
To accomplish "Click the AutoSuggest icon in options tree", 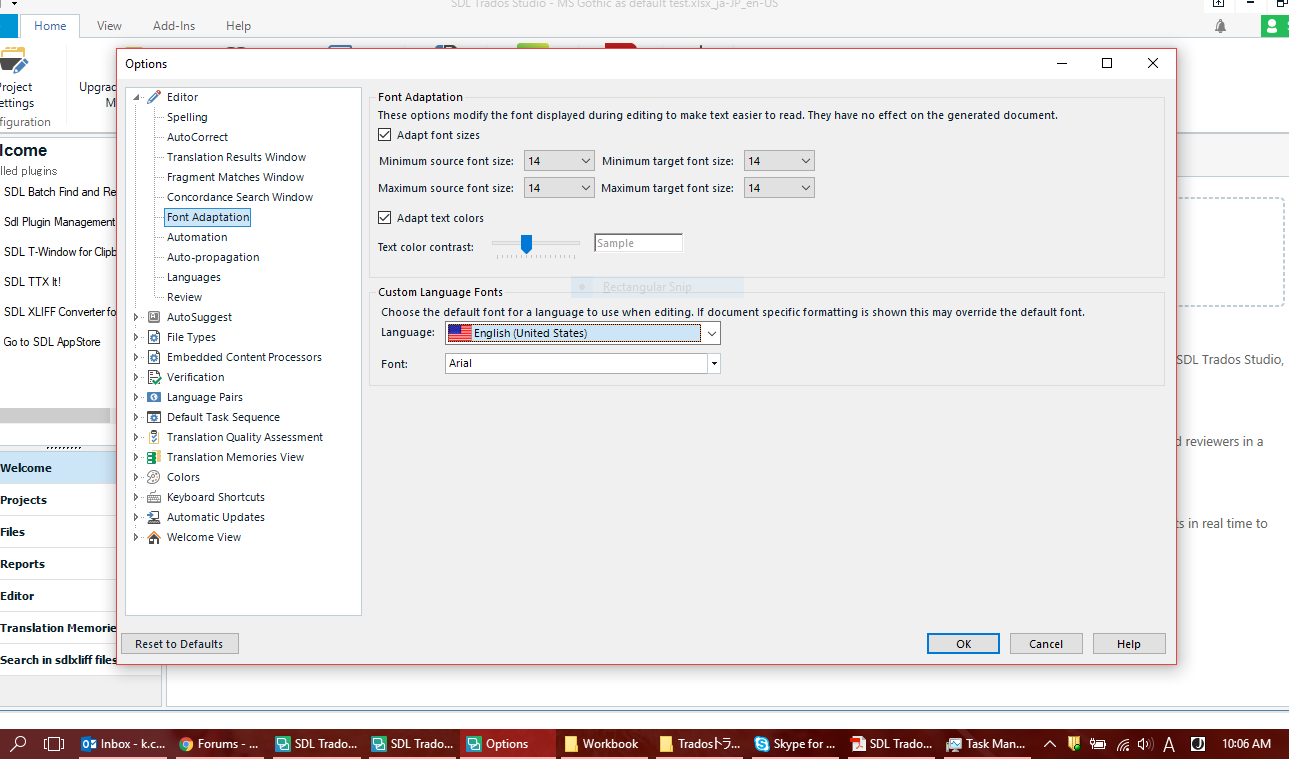I will coord(154,317).
